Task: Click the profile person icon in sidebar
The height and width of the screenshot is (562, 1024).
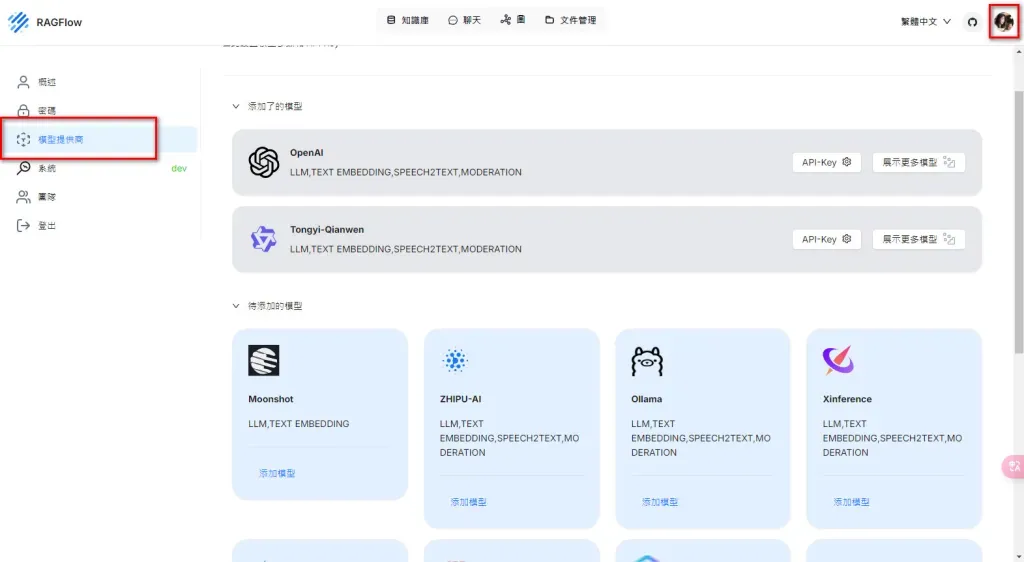Action: click(24, 82)
